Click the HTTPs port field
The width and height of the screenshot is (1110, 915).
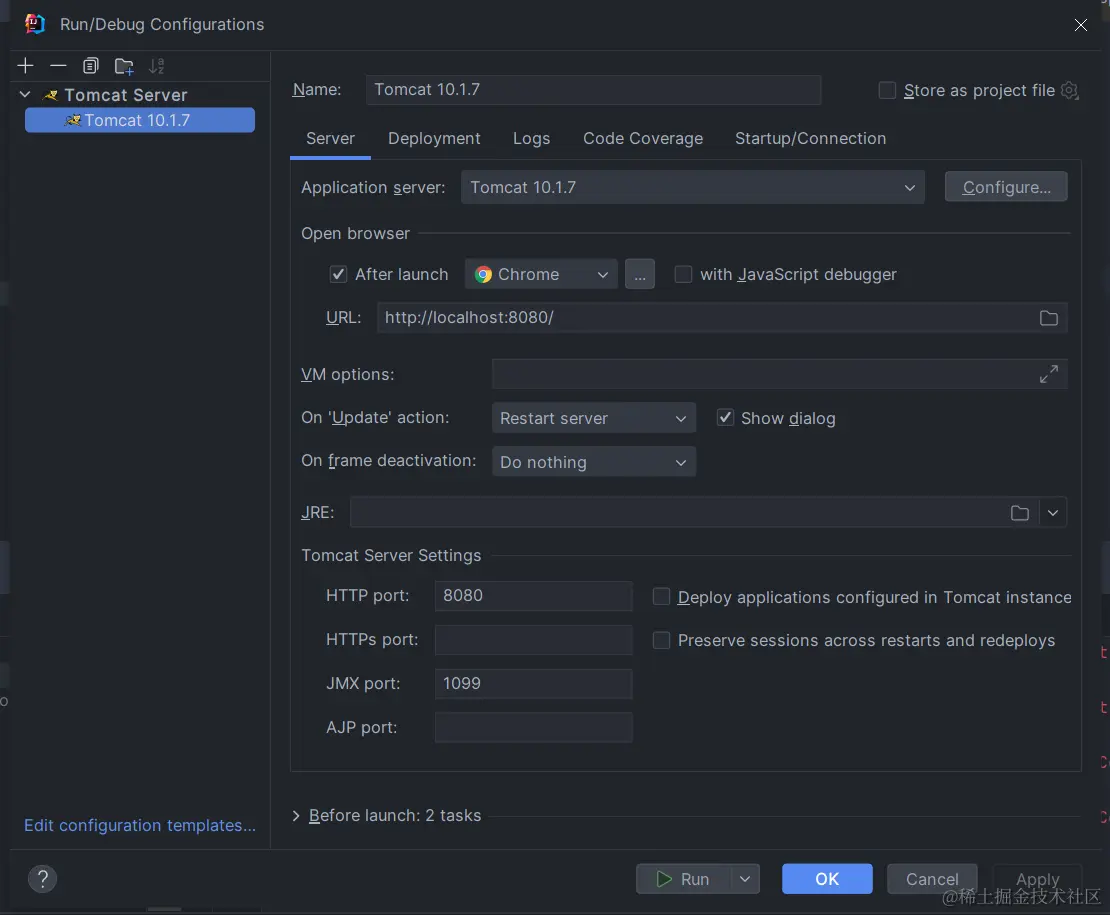[x=533, y=640]
